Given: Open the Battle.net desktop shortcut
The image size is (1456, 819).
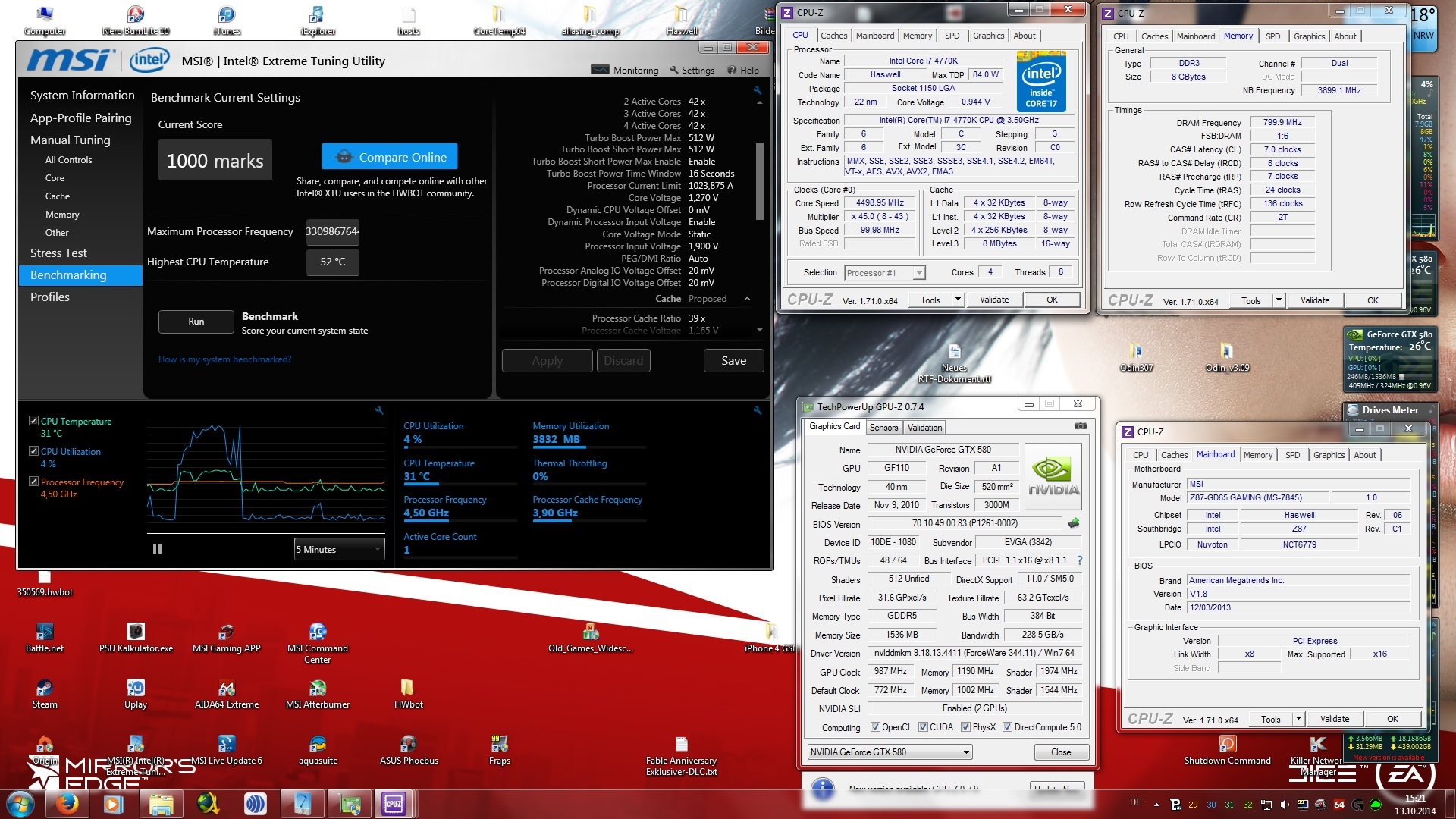Looking at the screenshot, I should point(45,638).
